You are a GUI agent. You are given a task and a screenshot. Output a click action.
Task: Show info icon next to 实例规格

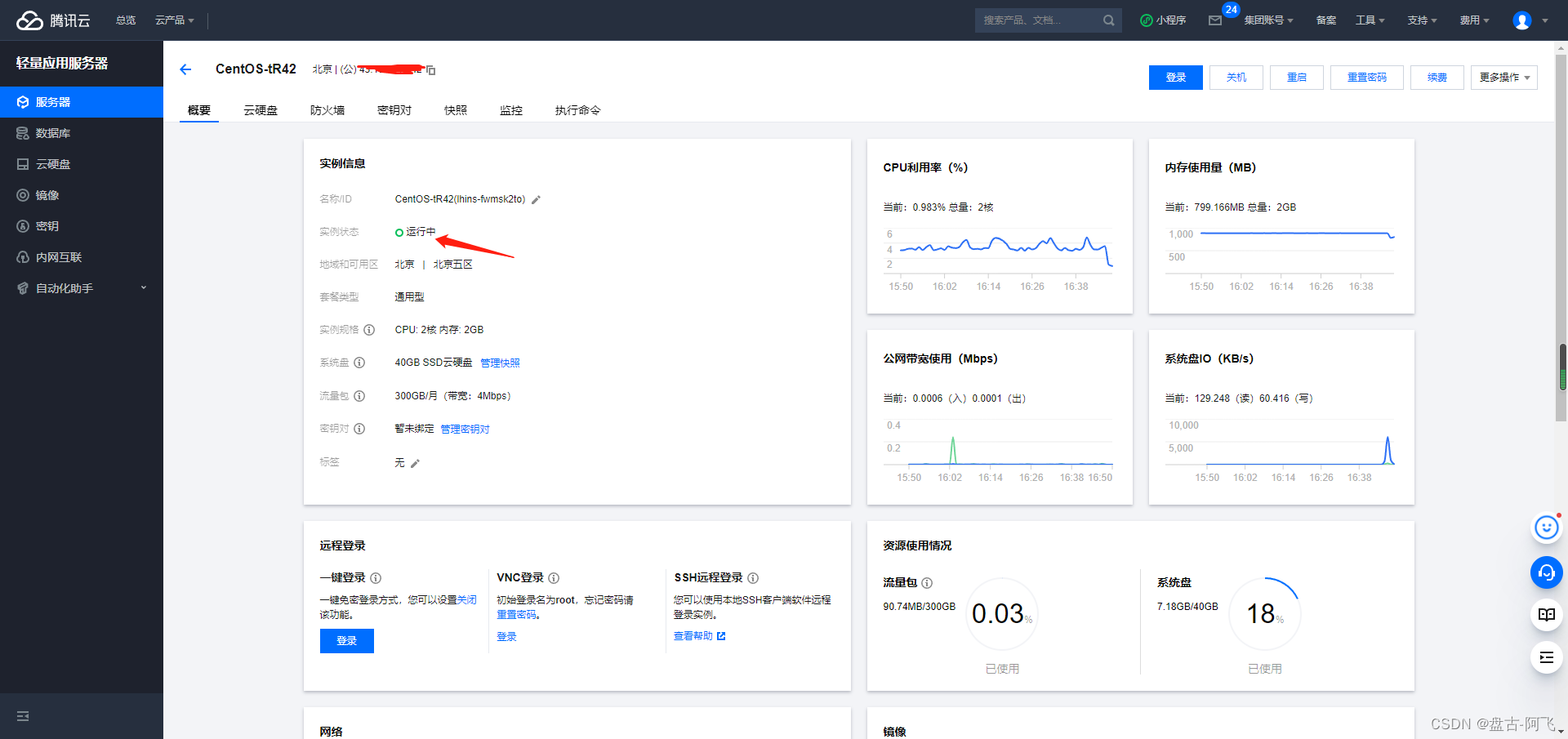(369, 330)
